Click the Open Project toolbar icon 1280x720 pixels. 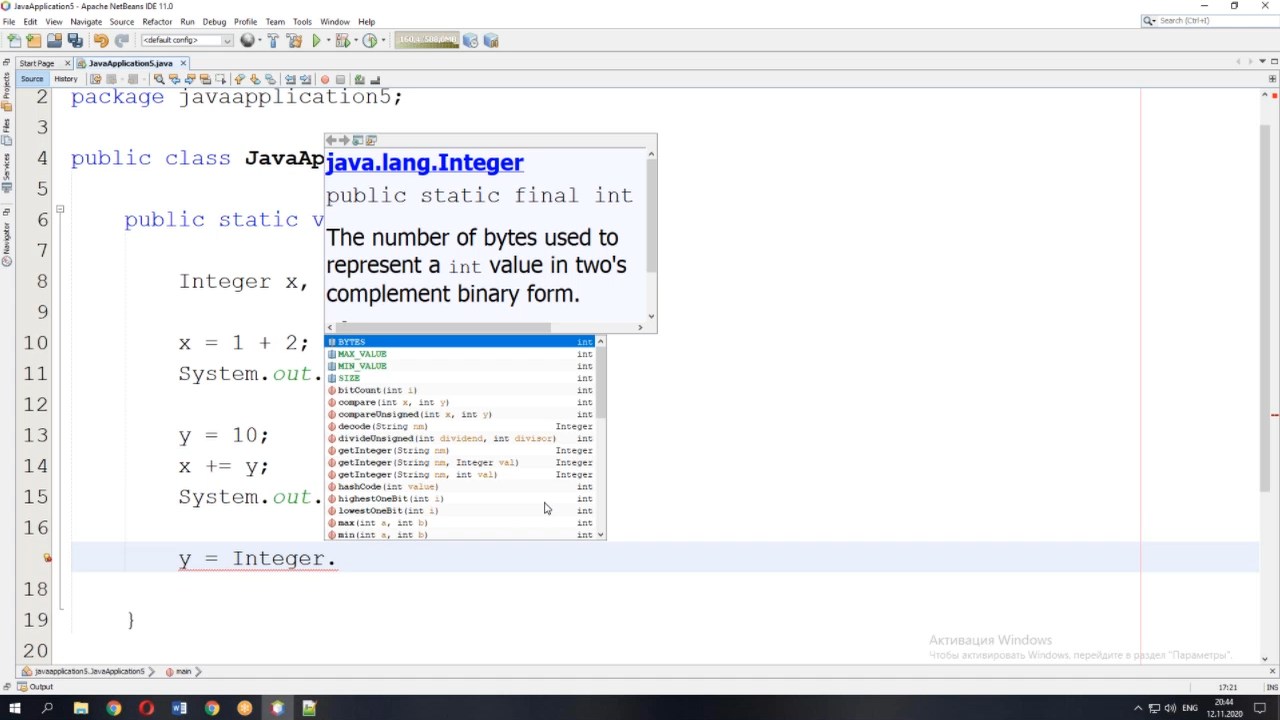pyautogui.click(x=54, y=41)
